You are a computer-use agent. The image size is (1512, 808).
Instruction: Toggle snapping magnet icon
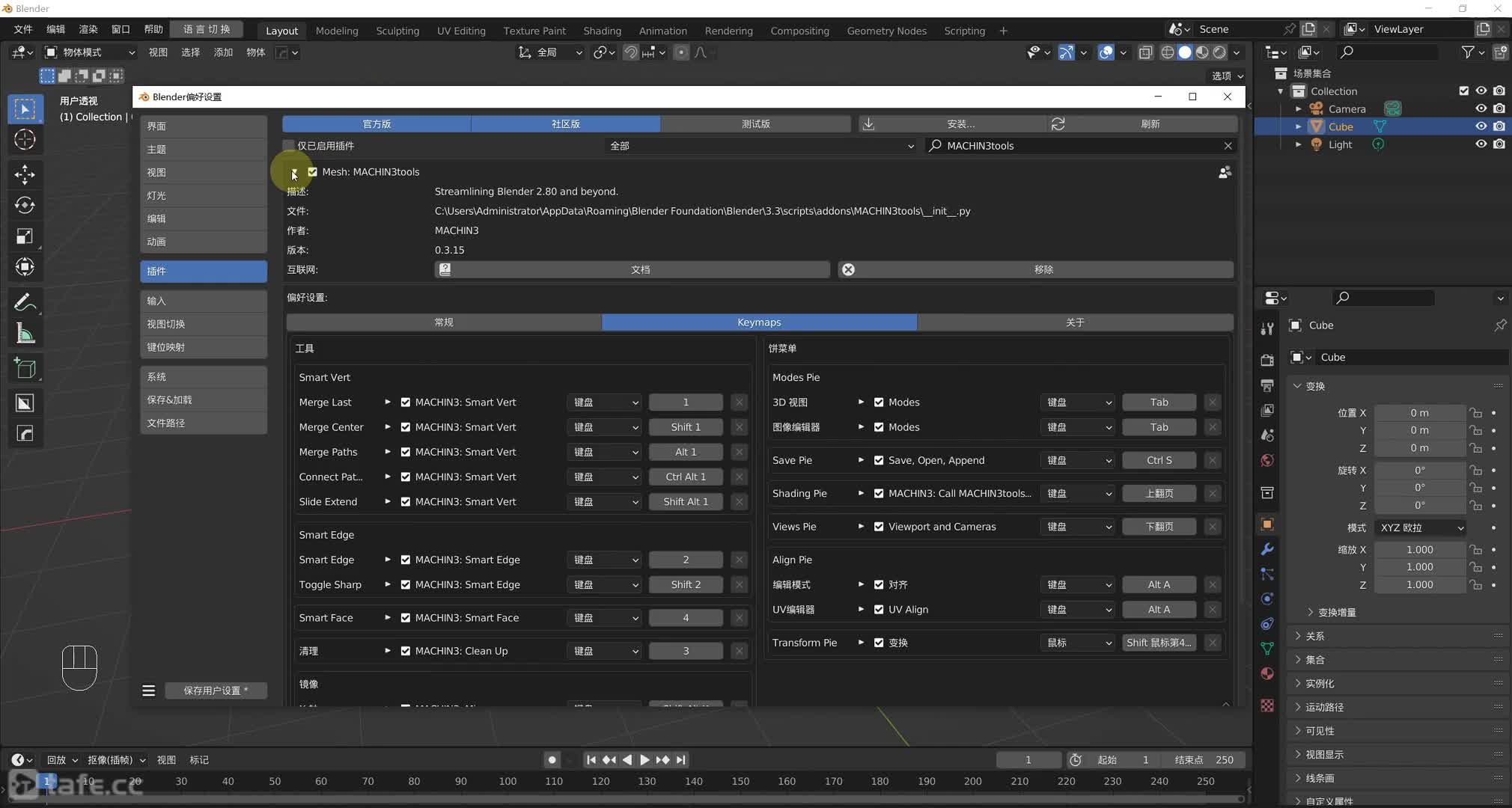631,52
